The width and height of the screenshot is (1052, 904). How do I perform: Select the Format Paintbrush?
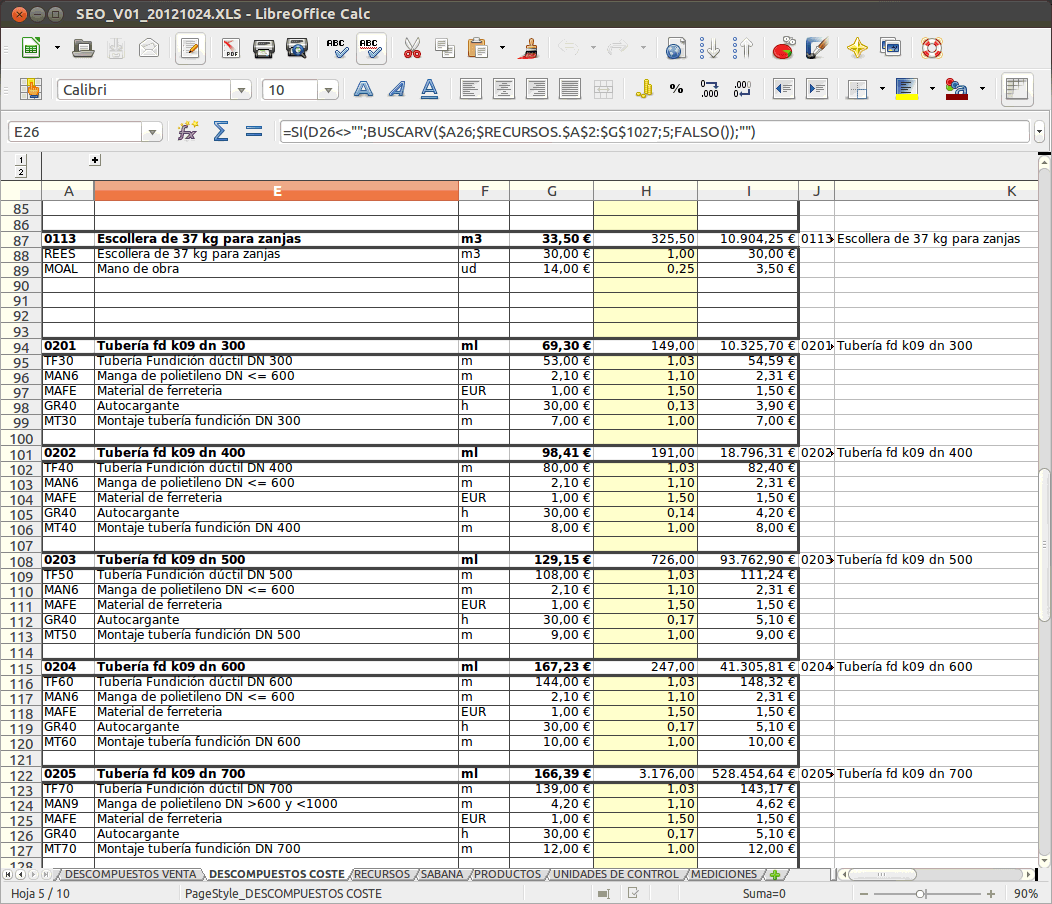click(529, 48)
